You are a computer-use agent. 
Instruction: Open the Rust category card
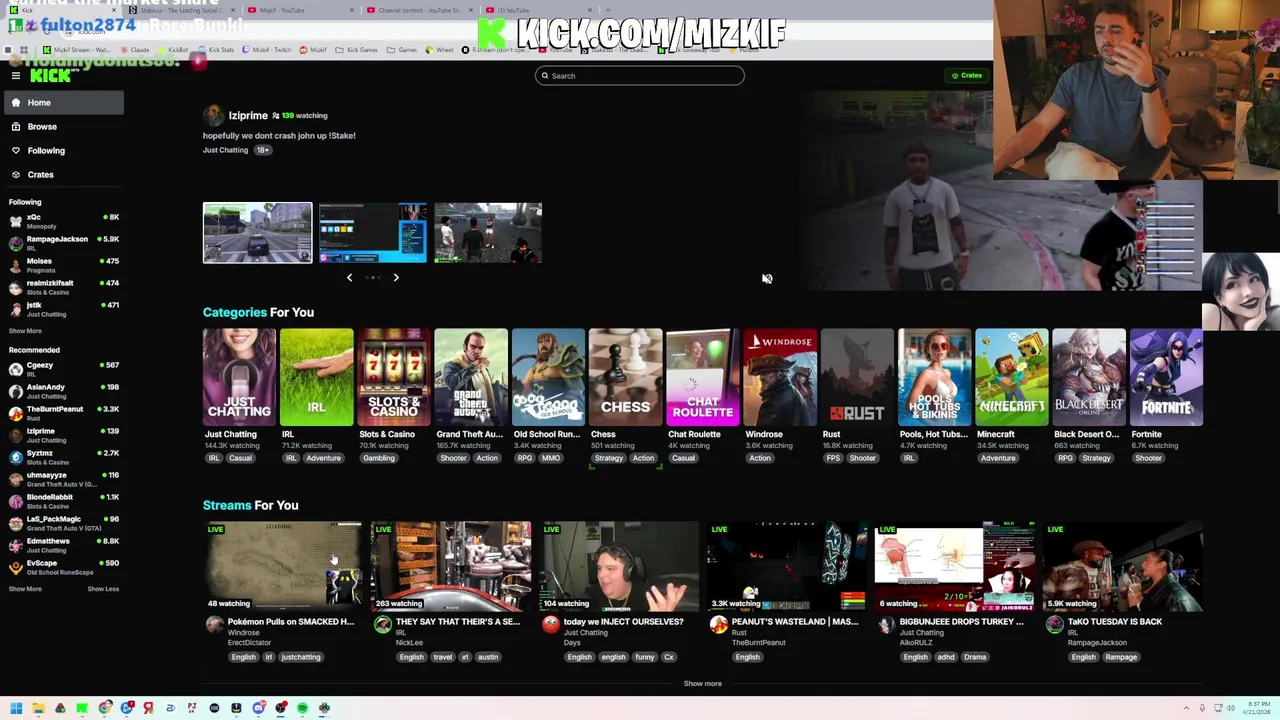click(857, 377)
